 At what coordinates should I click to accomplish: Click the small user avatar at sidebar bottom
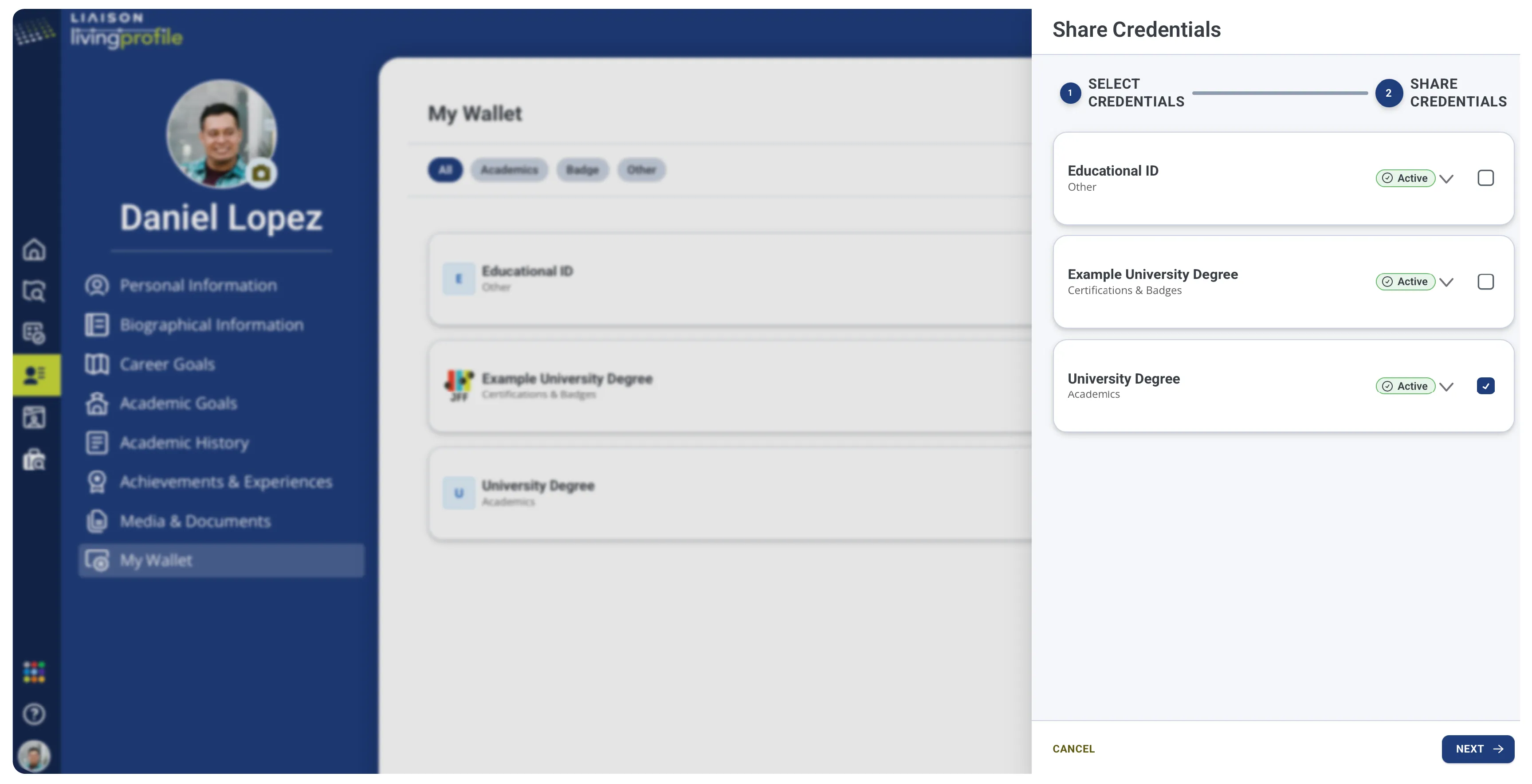pos(34,756)
